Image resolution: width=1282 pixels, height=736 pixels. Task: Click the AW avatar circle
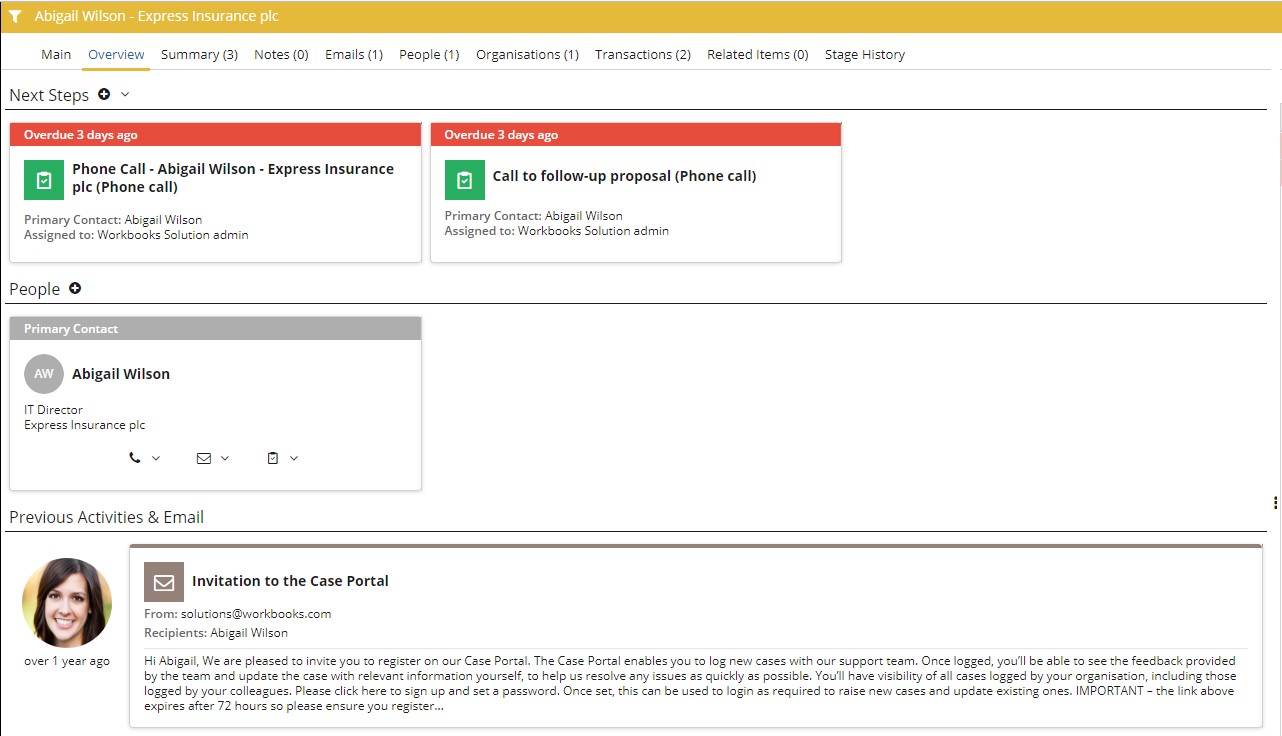[44, 374]
